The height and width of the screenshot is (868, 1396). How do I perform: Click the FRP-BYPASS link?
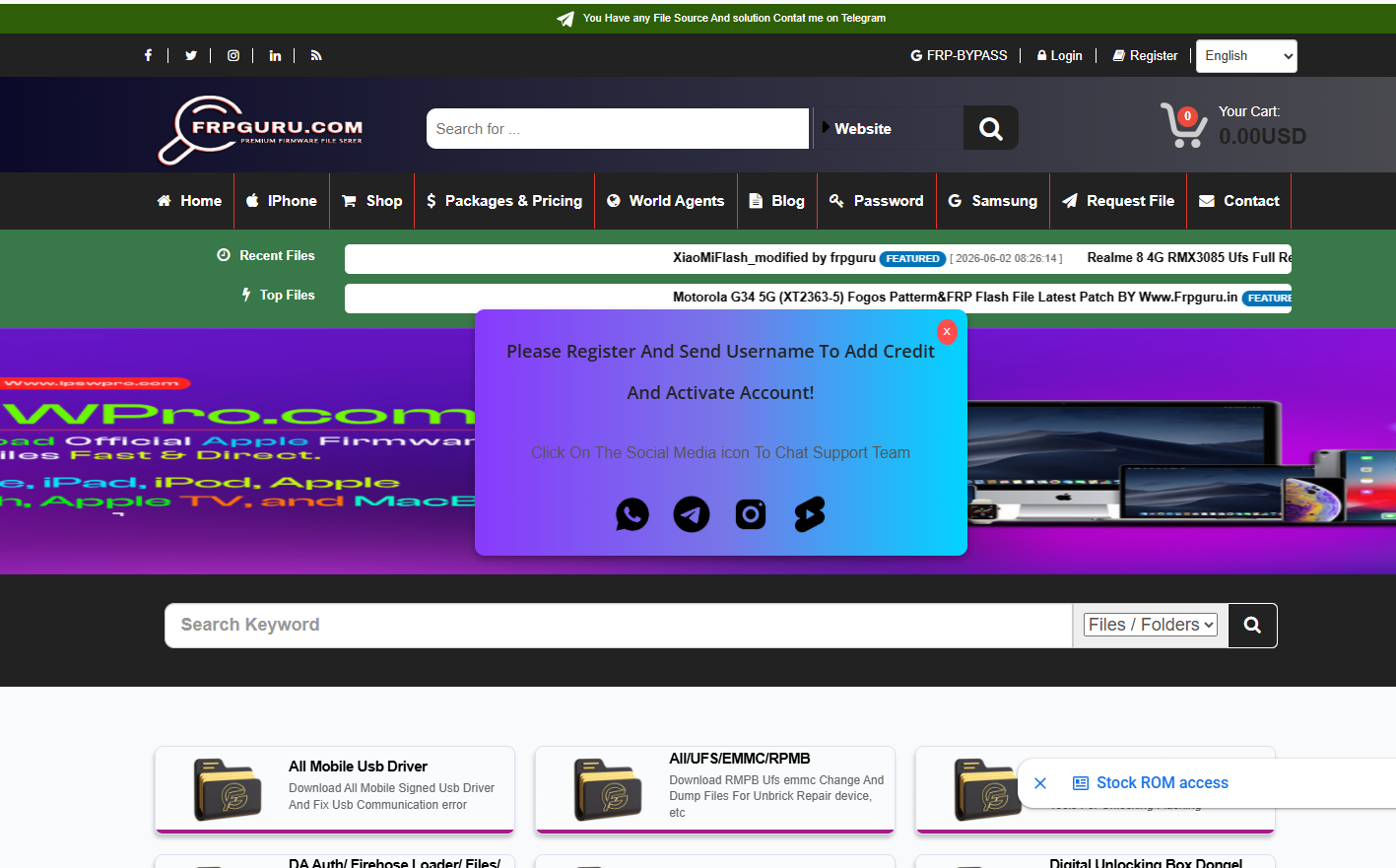[x=959, y=56]
